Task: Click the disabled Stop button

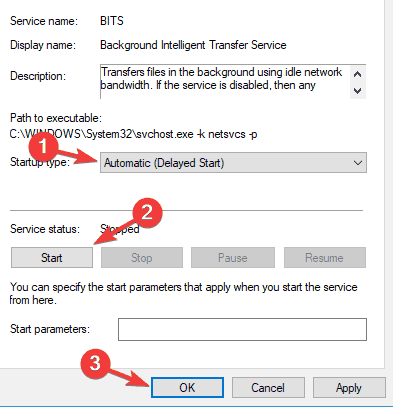Action: click(x=142, y=257)
